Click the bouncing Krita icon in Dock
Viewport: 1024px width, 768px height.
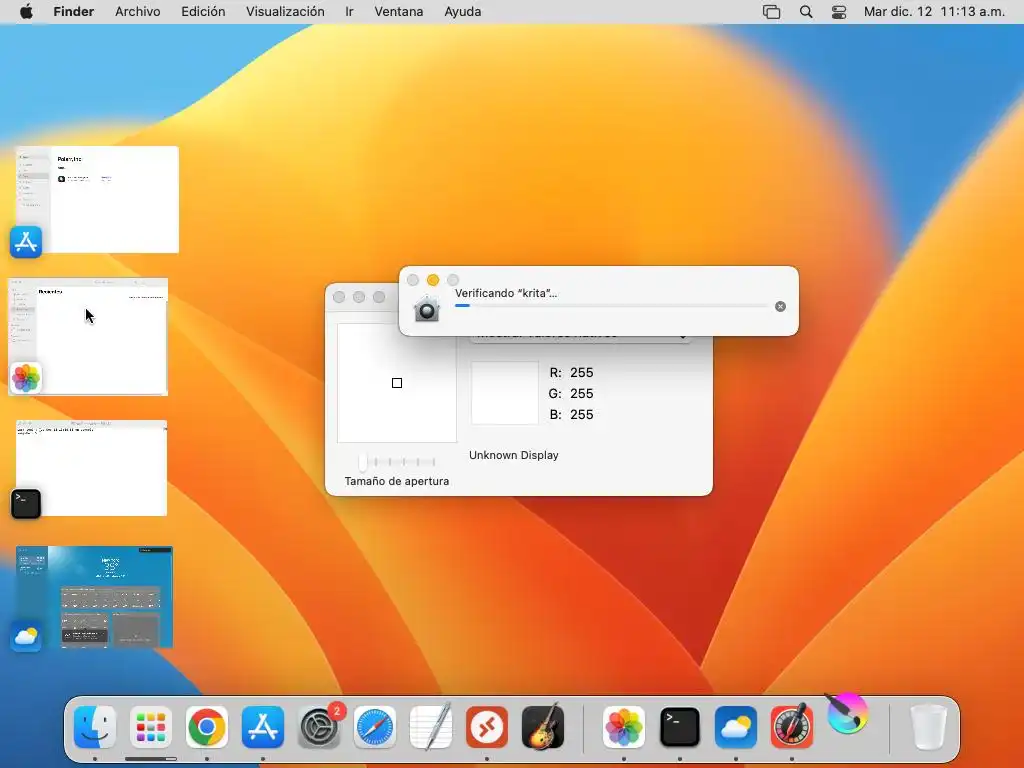[847, 714]
